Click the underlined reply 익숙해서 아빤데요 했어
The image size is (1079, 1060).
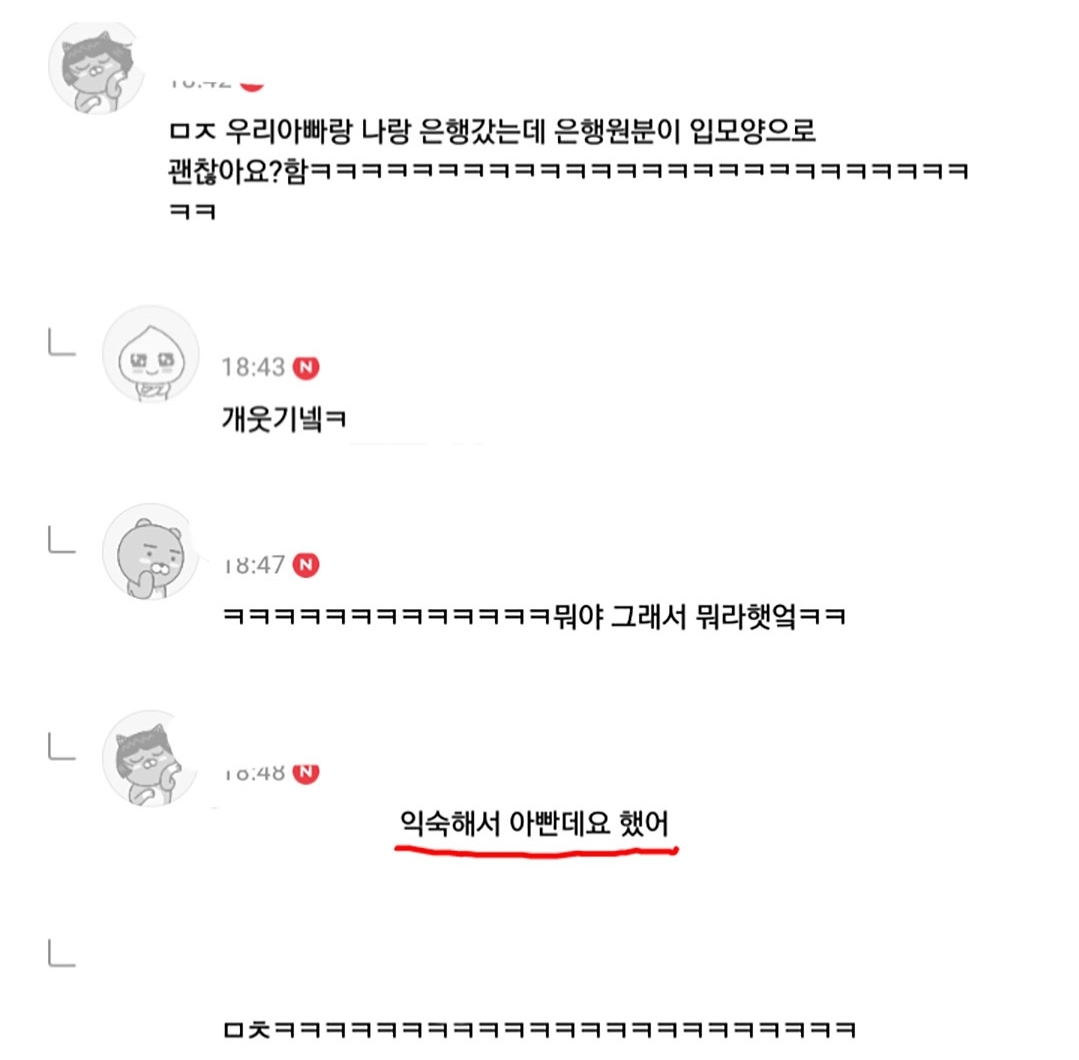(x=535, y=823)
